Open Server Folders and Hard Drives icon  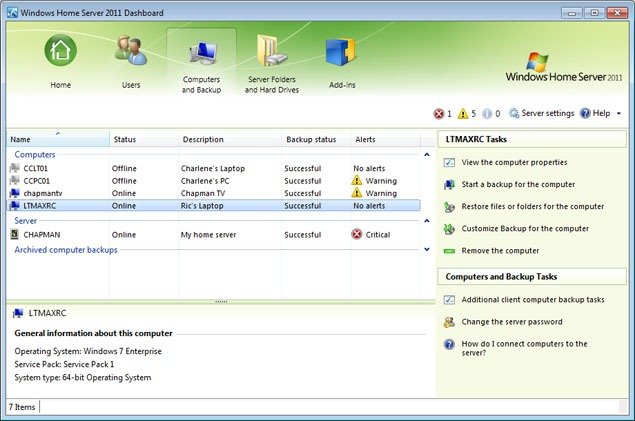(271, 51)
